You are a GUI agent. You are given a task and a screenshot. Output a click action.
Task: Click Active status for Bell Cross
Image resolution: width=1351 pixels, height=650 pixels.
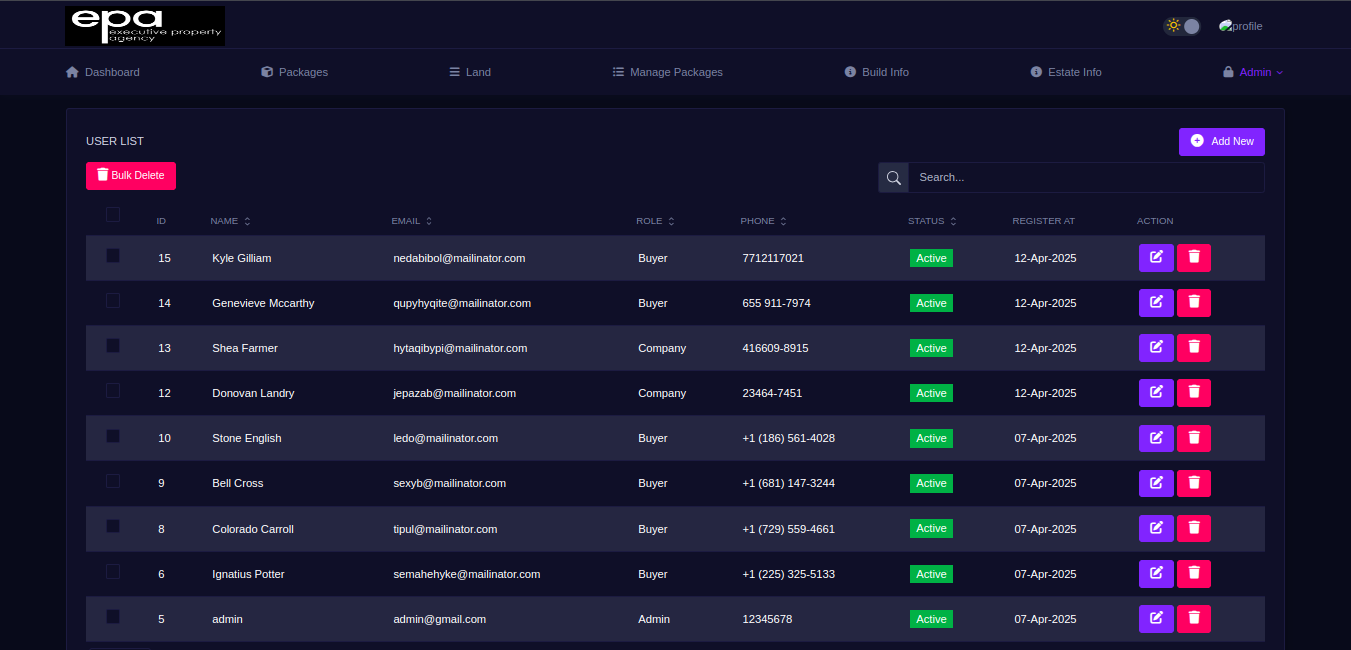[x=931, y=483]
